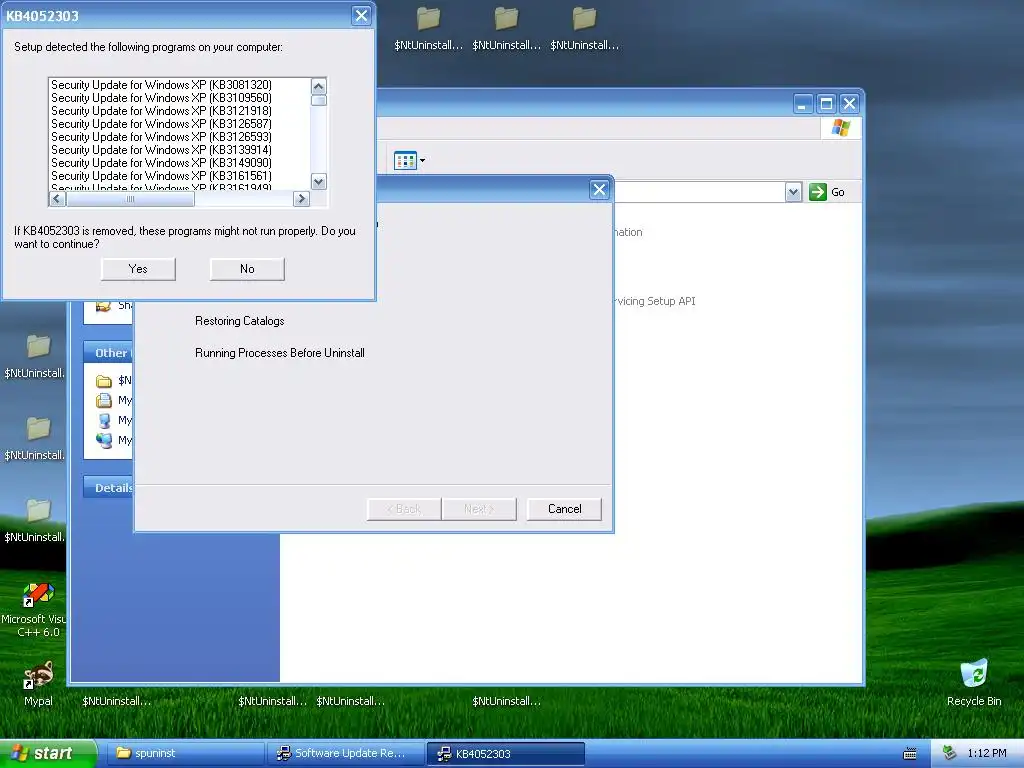
Task: Click the 1:12 PM system clock
Action: tap(987, 754)
